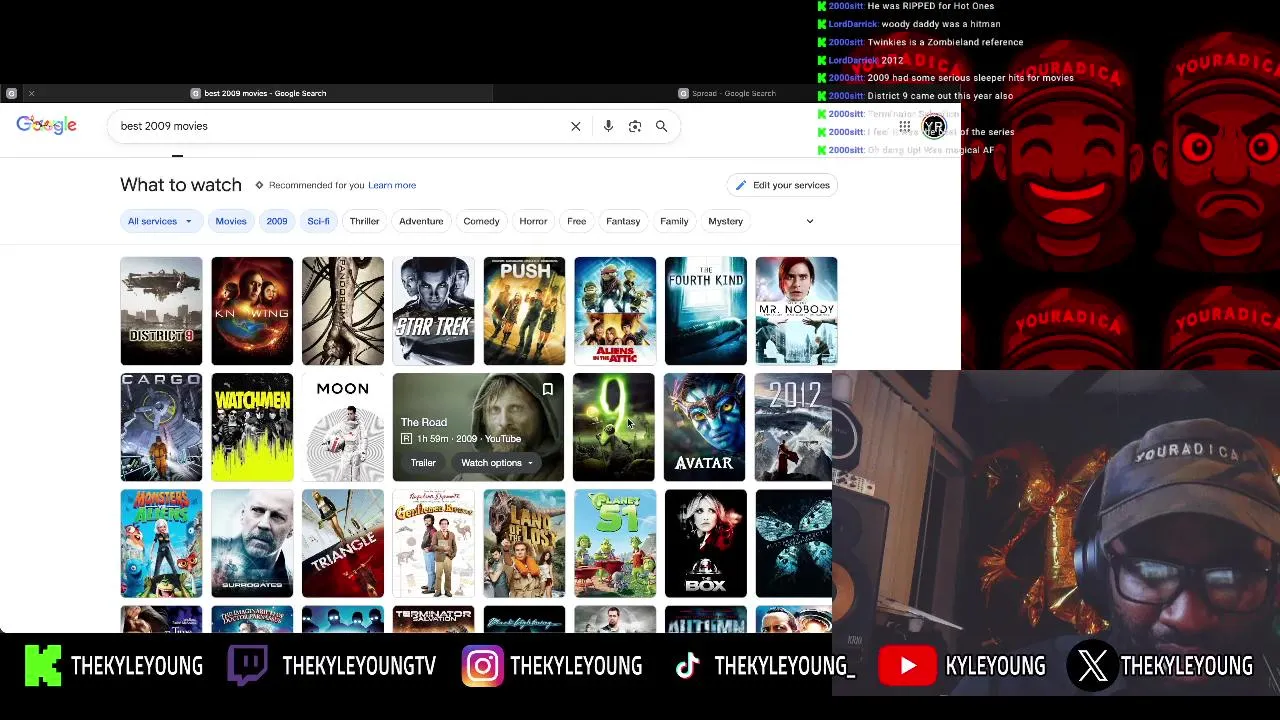Select the Comedy filter chip
The height and width of the screenshot is (720, 1280).
point(481,221)
